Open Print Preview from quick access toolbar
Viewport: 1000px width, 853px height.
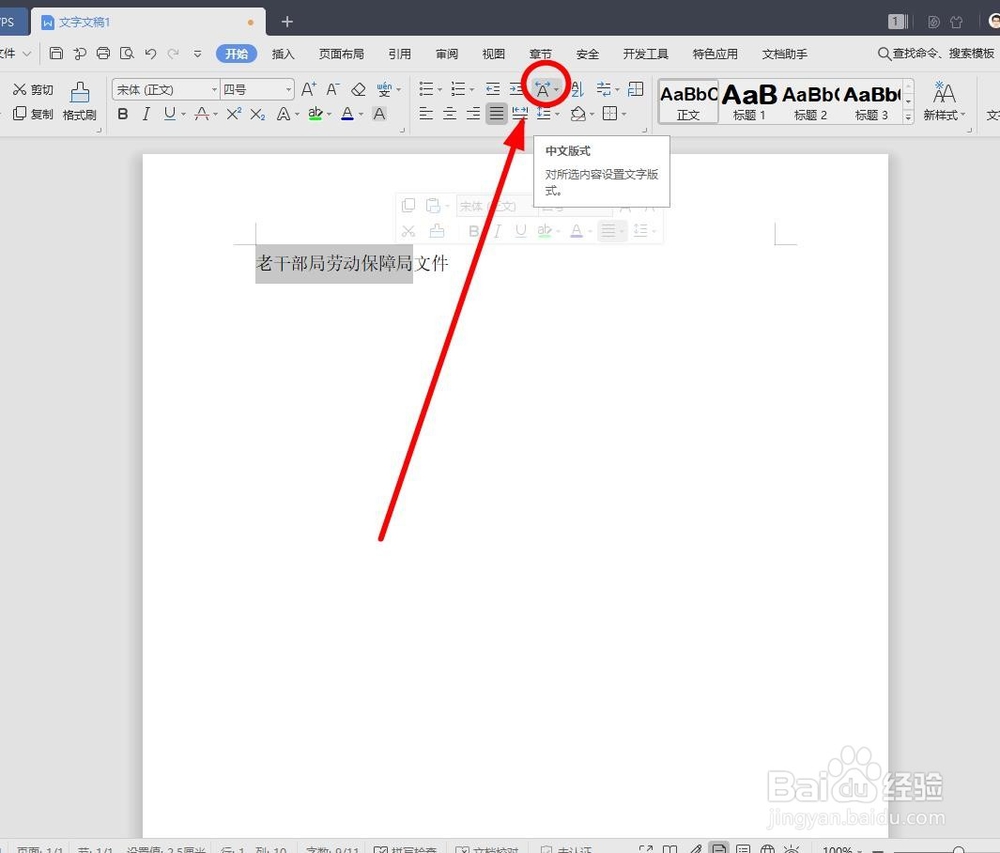(127, 54)
